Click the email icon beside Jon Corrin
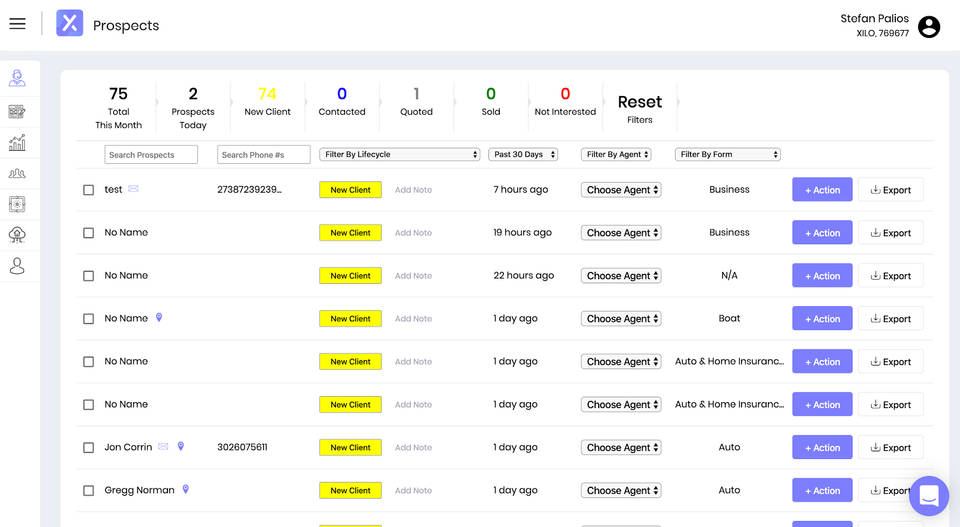 (x=163, y=446)
